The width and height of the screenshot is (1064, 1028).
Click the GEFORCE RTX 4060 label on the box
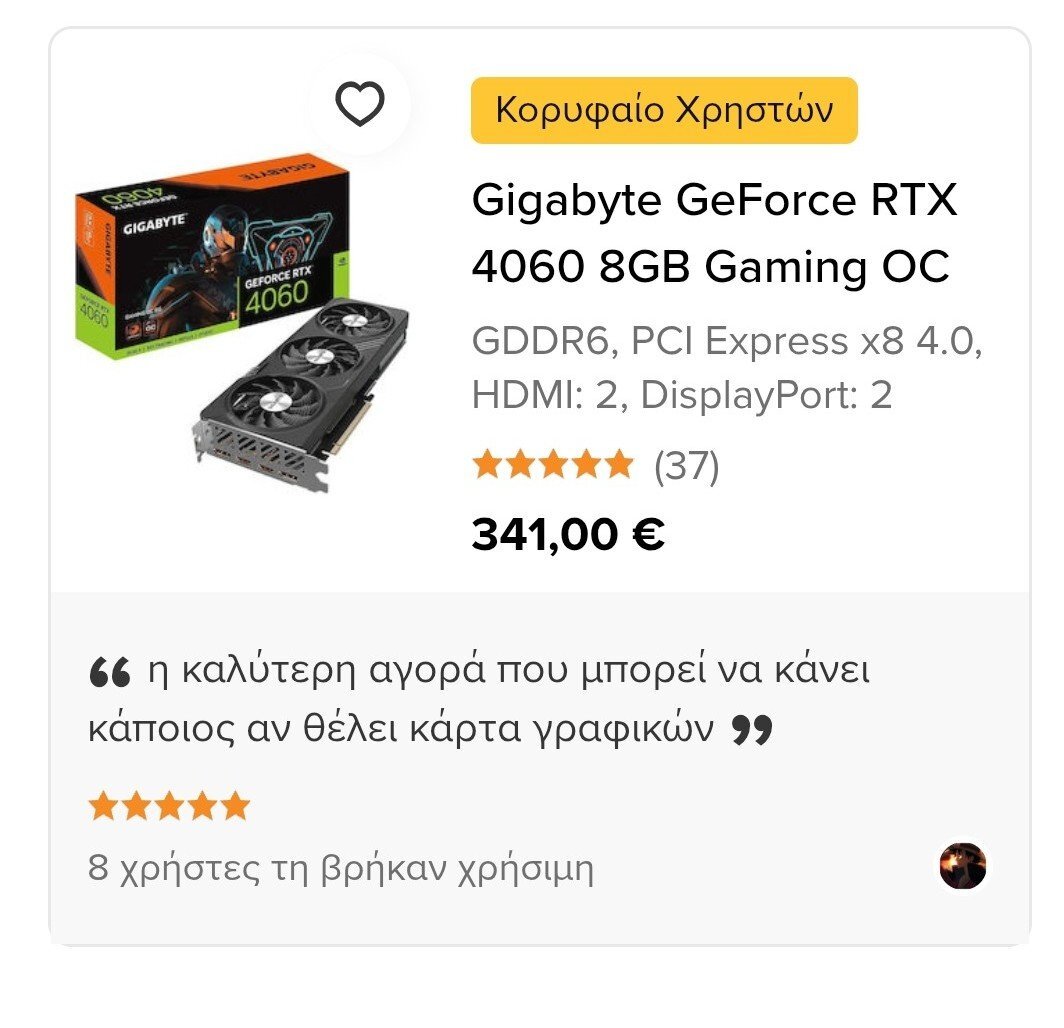[277, 292]
